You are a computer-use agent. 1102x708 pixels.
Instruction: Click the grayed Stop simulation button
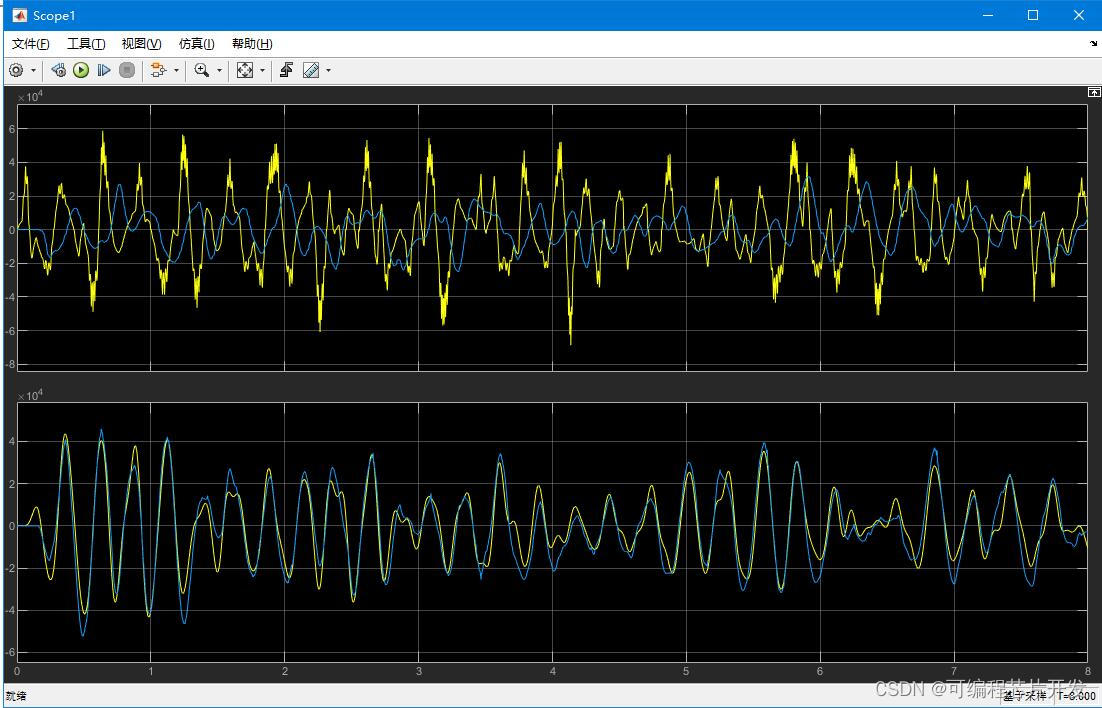point(127,70)
